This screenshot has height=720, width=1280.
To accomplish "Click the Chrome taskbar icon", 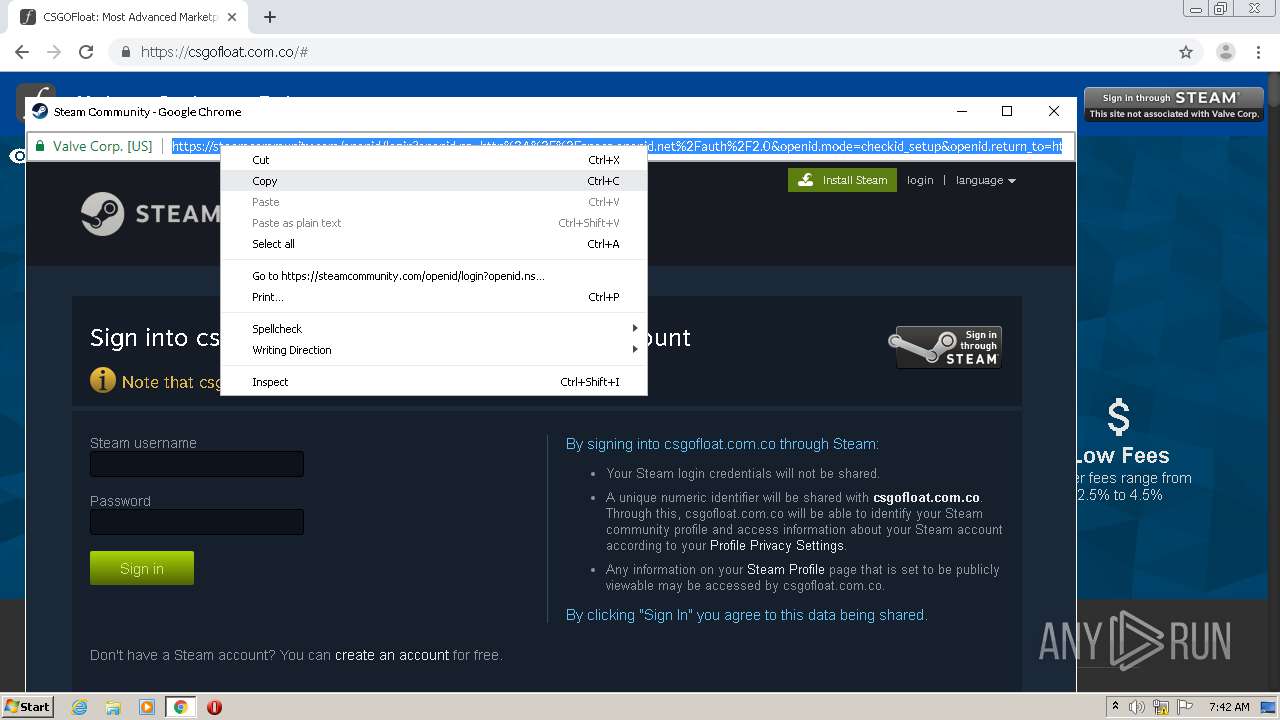I will pyautogui.click(x=180, y=707).
